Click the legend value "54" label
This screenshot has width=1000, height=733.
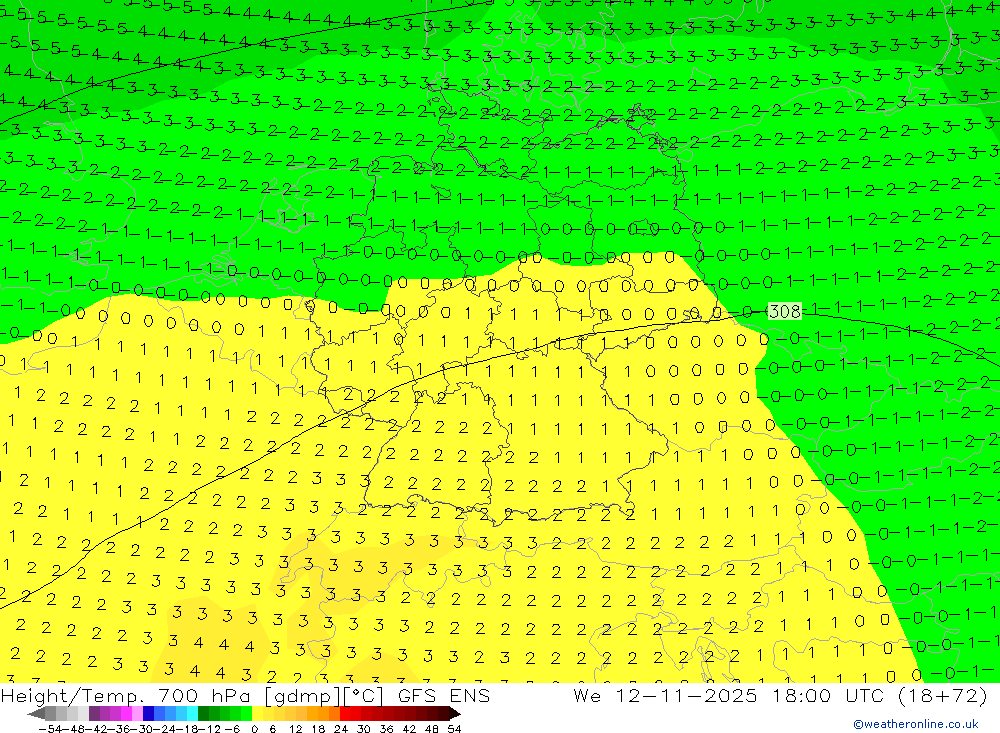pos(454,729)
